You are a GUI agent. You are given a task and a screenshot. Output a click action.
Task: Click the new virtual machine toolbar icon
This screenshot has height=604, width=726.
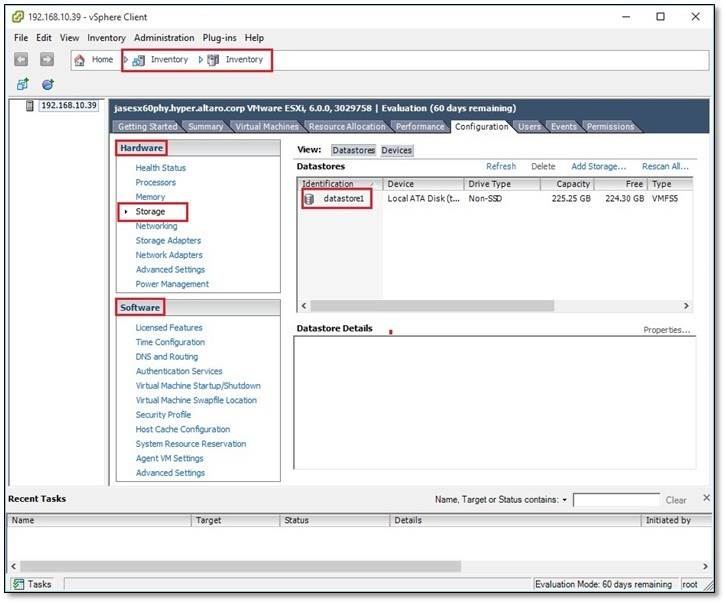point(22,84)
